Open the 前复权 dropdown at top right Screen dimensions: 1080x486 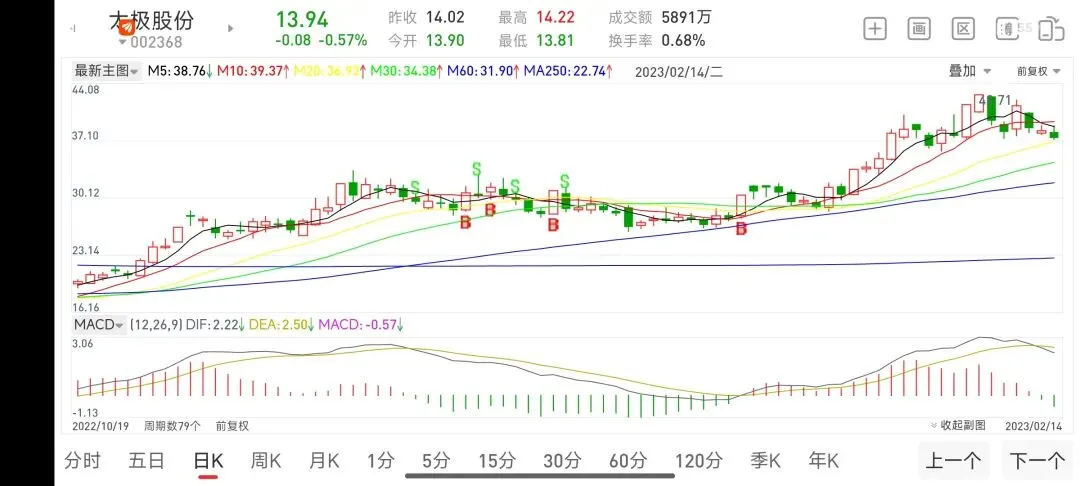tap(1037, 71)
